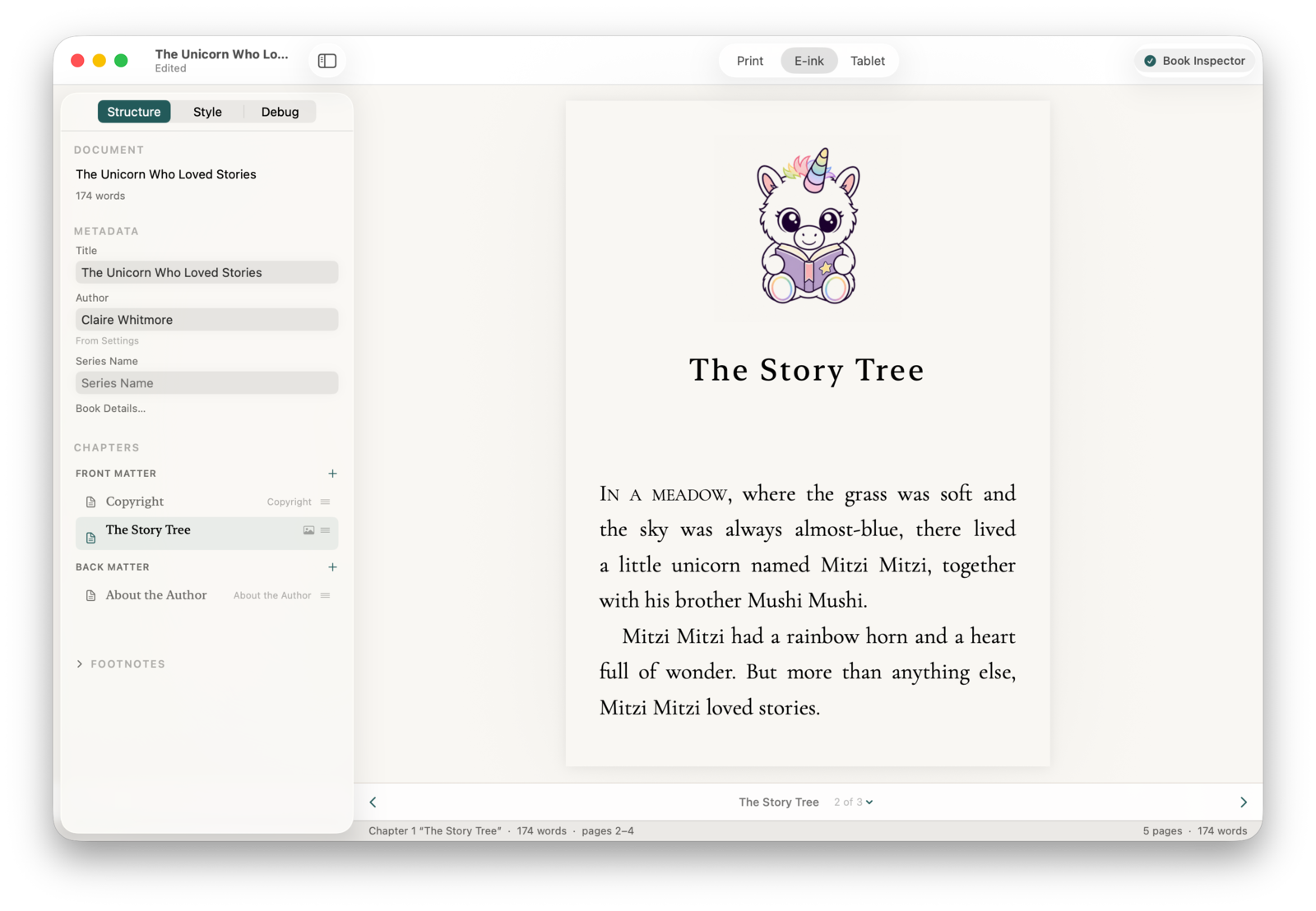This screenshot has height=911, width=1316.
Task: Open the Book Inspector
Action: pos(1195,61)
